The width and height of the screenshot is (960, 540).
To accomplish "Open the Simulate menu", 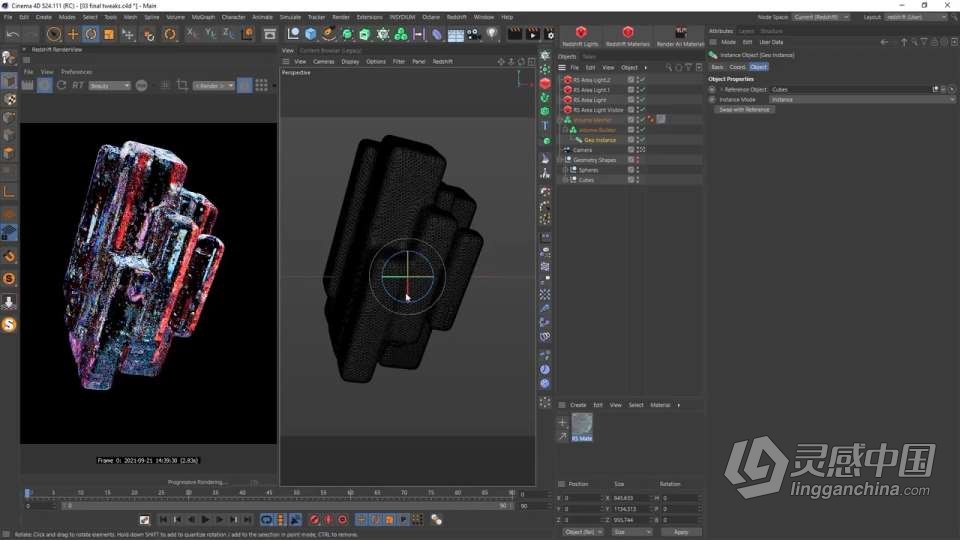I will coord(290,17).
